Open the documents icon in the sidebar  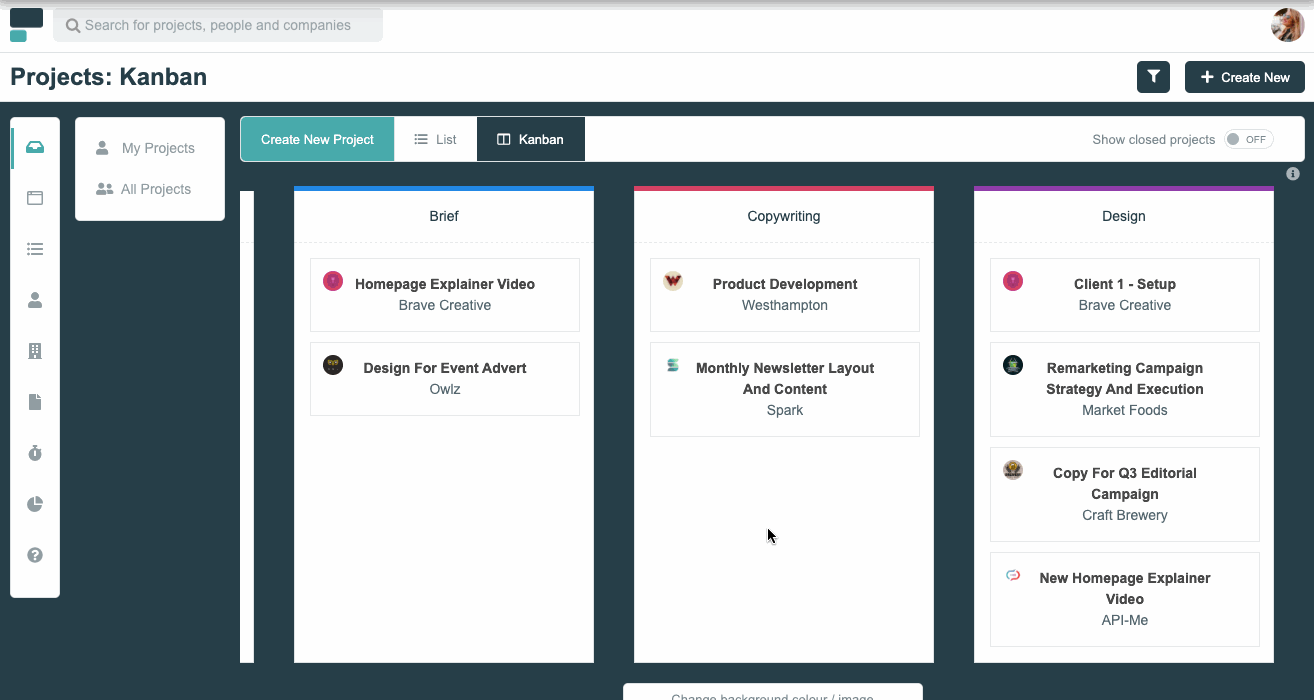pos(34,401)
